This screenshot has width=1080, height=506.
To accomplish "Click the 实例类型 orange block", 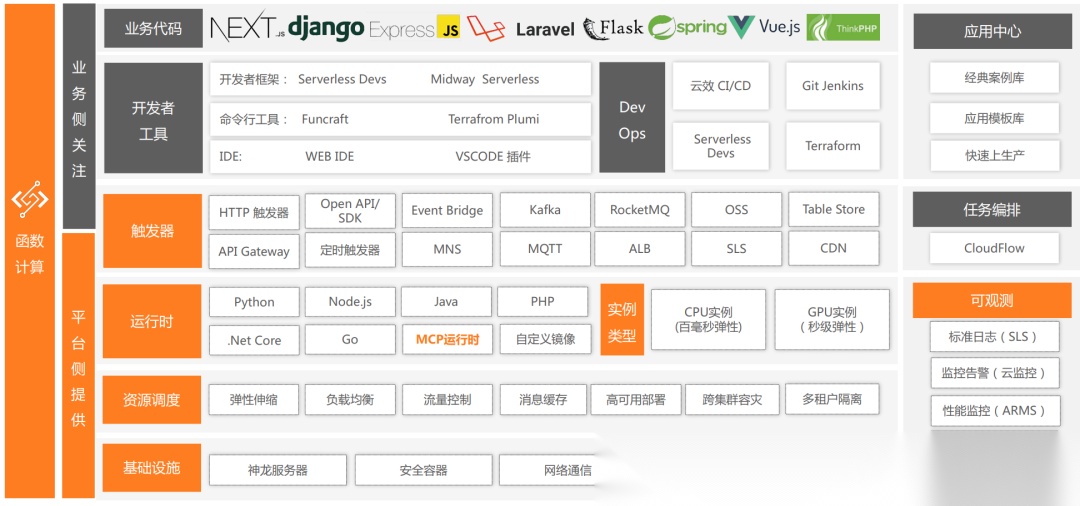I will pyautogui.click(x=622, y=319).
